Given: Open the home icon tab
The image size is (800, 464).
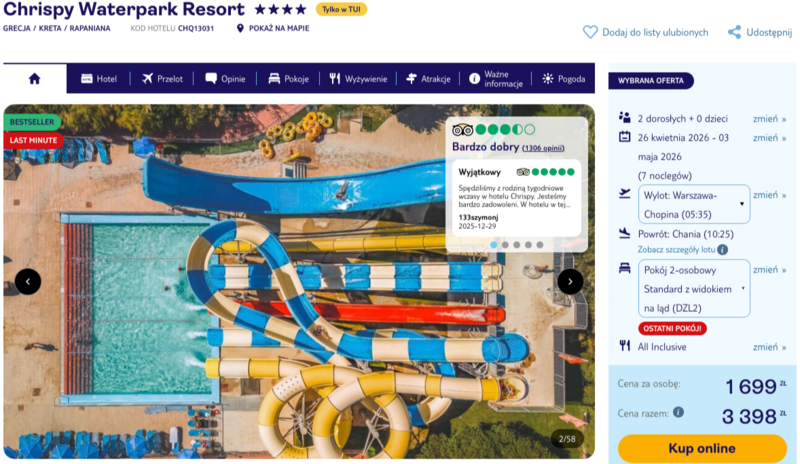Looking at the screenshot, I should click(x=35, y=79).
